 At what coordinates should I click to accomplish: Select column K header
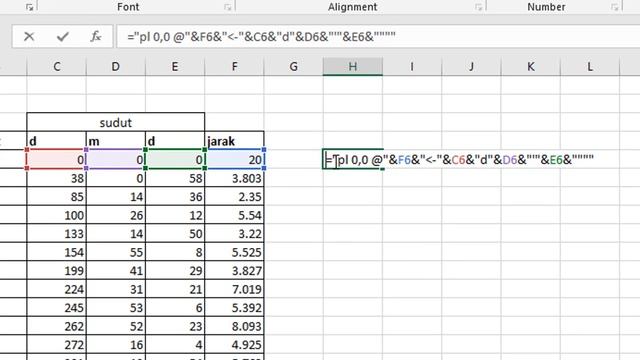pos(530,67)
